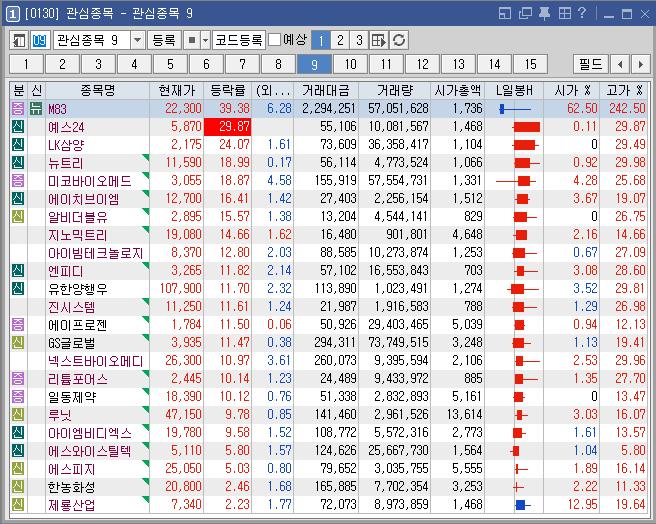Click the panel toggle icon left of 09
The image size is (656, 524).
point(20,40)
